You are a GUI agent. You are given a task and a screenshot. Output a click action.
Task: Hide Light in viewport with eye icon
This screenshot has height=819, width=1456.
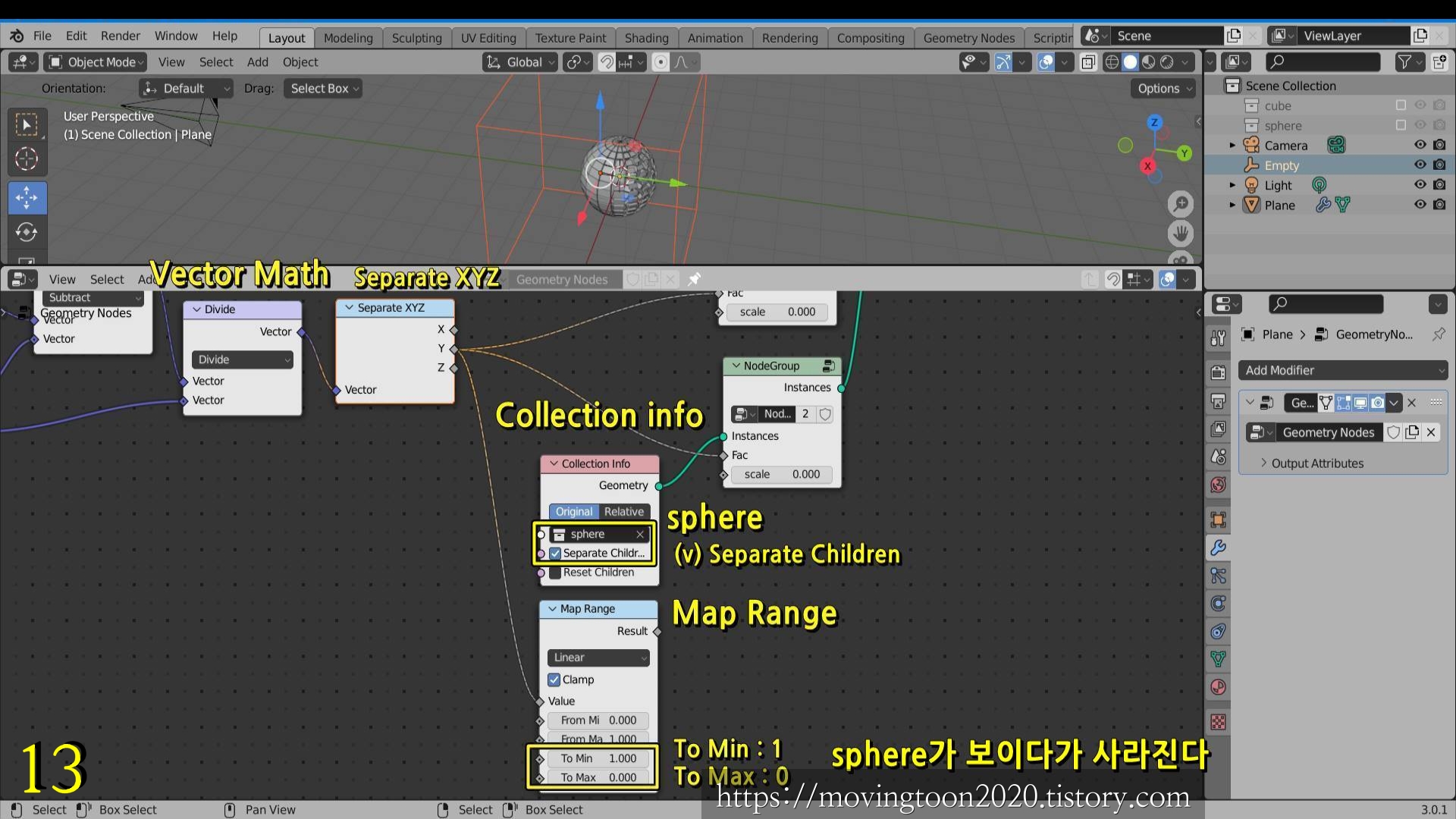click(1420, 184)
